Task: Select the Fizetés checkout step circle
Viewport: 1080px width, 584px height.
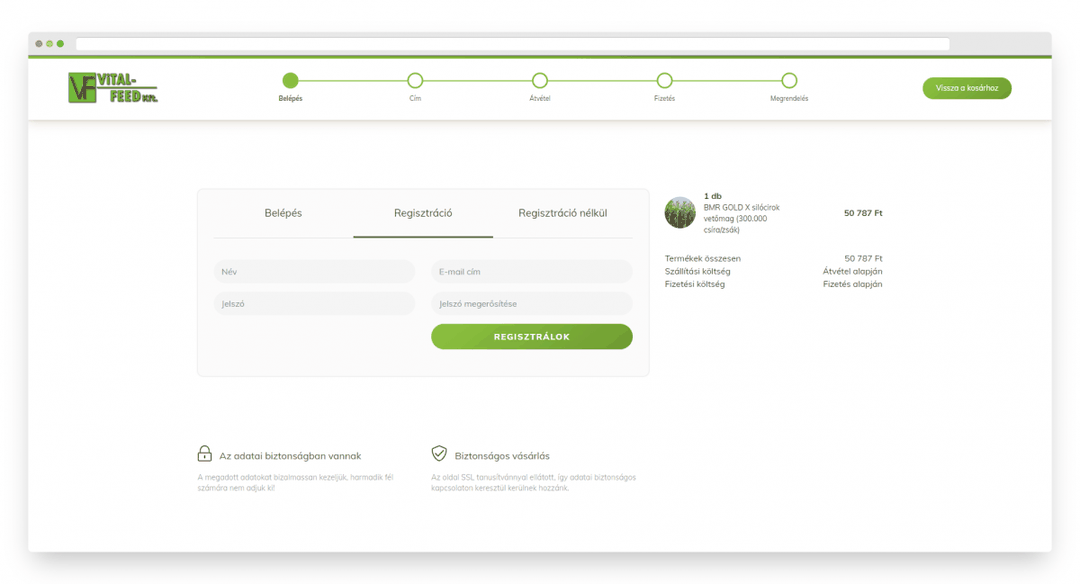Action: point(665,81)
